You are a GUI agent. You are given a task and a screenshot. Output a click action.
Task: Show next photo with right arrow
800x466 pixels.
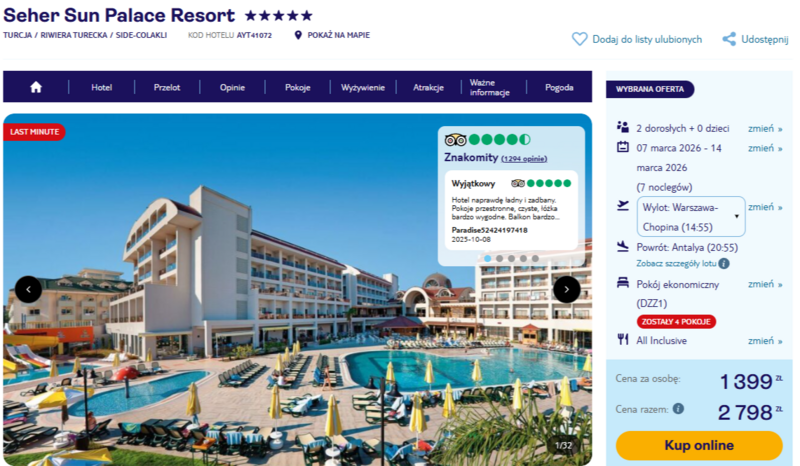tap(566, 289)
